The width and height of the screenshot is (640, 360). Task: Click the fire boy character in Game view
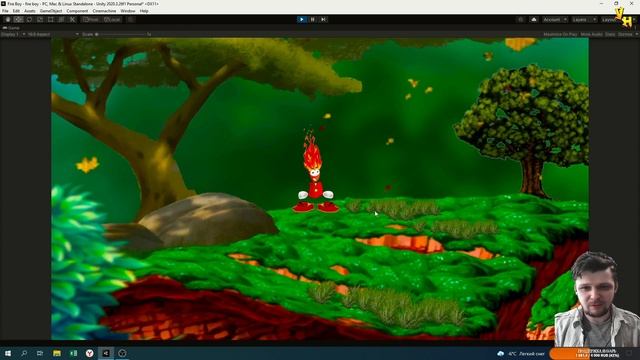tap(315, 171)
